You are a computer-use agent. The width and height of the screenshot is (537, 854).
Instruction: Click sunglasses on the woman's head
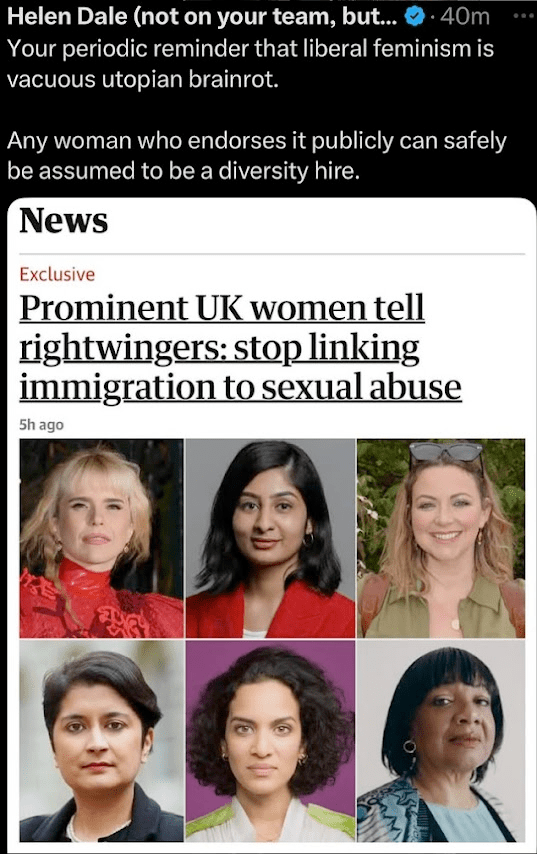tap(446, 452)
